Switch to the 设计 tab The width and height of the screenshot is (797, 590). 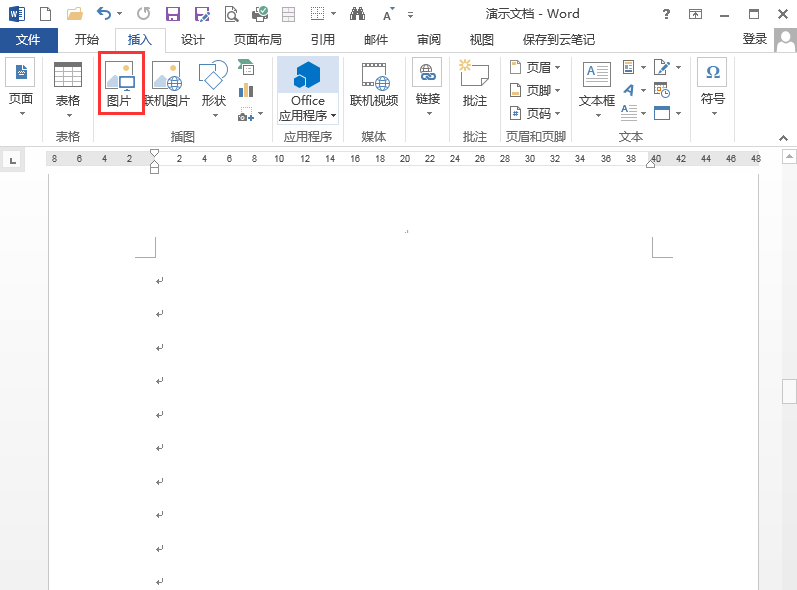pos(193,40)
